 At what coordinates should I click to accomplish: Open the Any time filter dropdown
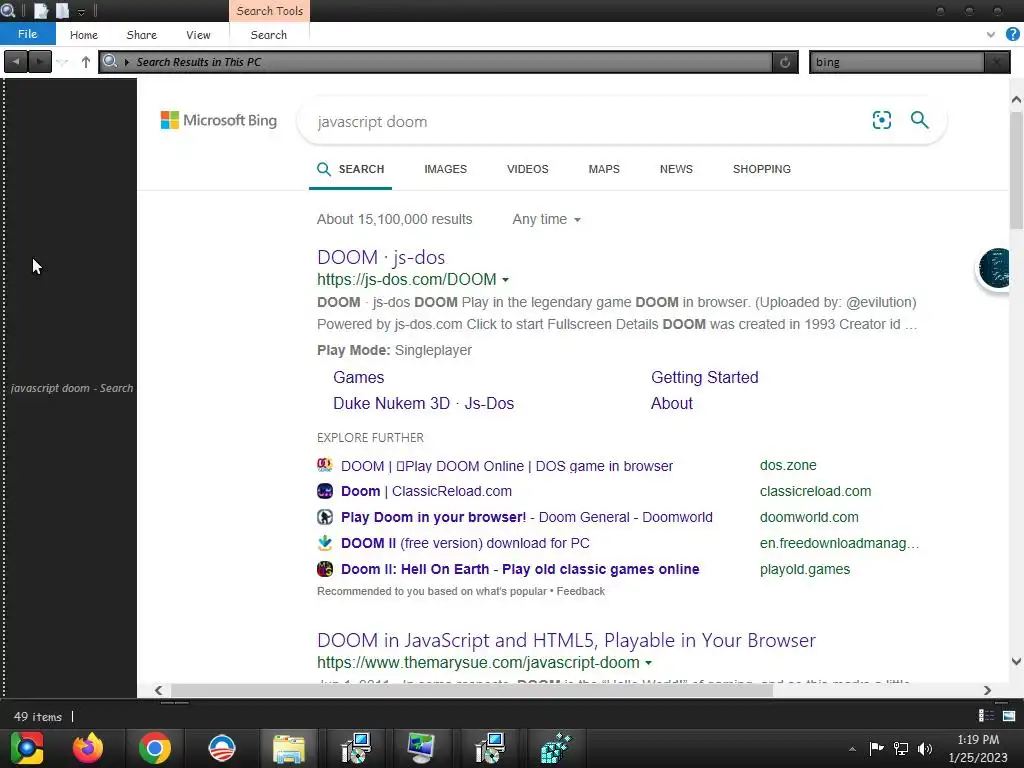click(x=546, y=219)
